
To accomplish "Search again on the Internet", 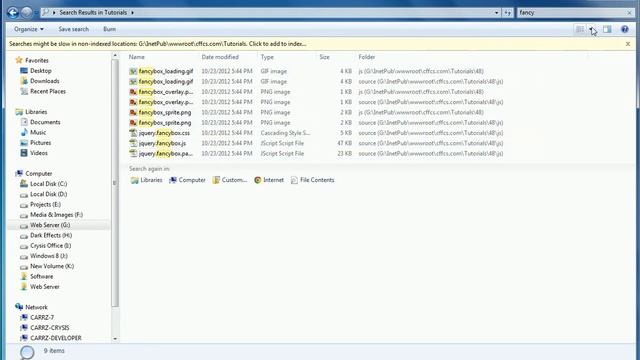I will click(x=269, y=180).
